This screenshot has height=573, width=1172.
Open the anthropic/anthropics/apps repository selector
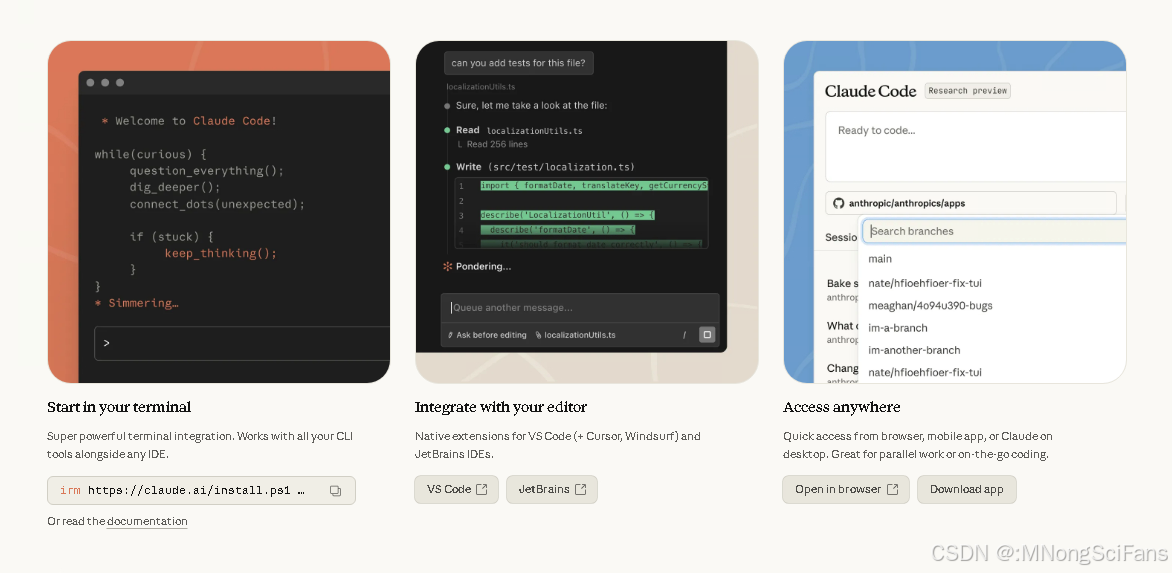[x=971, y=203]
